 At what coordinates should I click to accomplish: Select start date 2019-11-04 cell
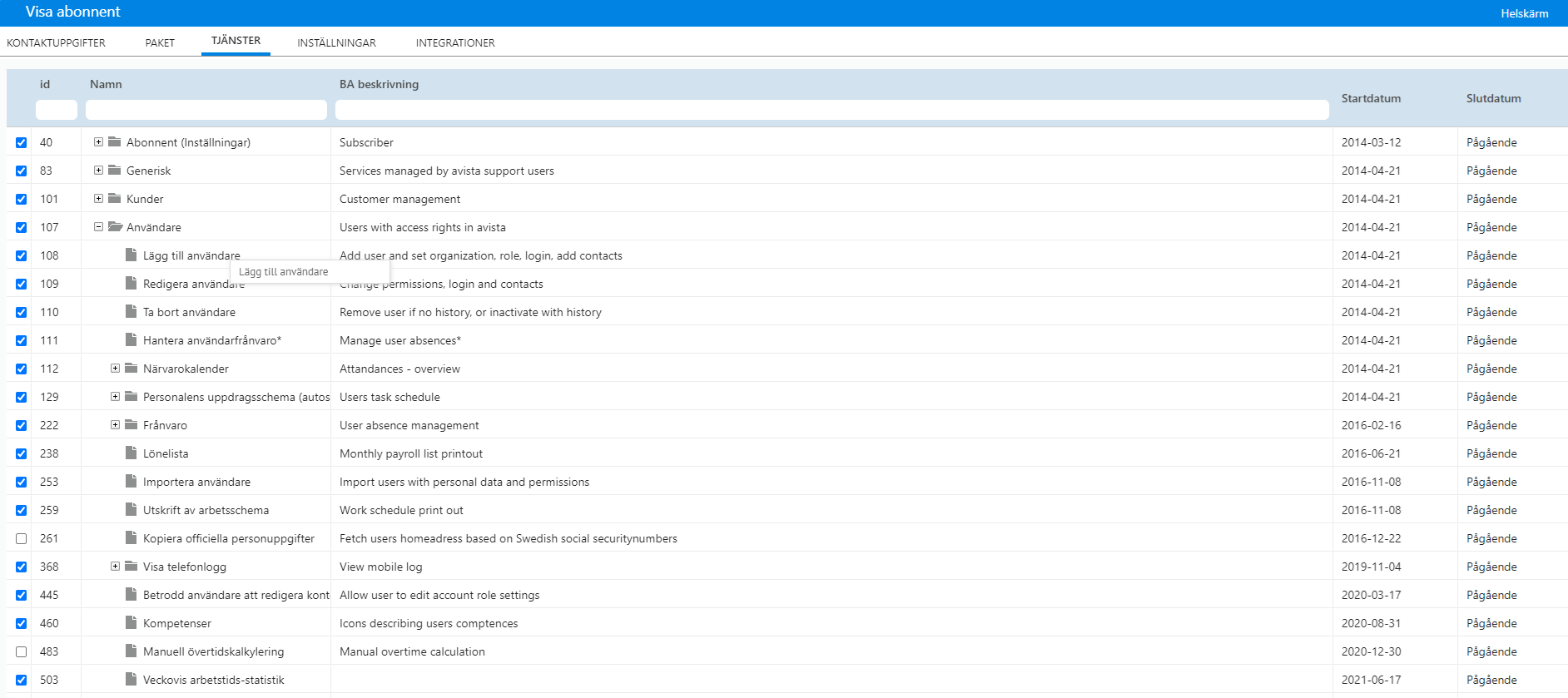click(x=1395, y=567)
